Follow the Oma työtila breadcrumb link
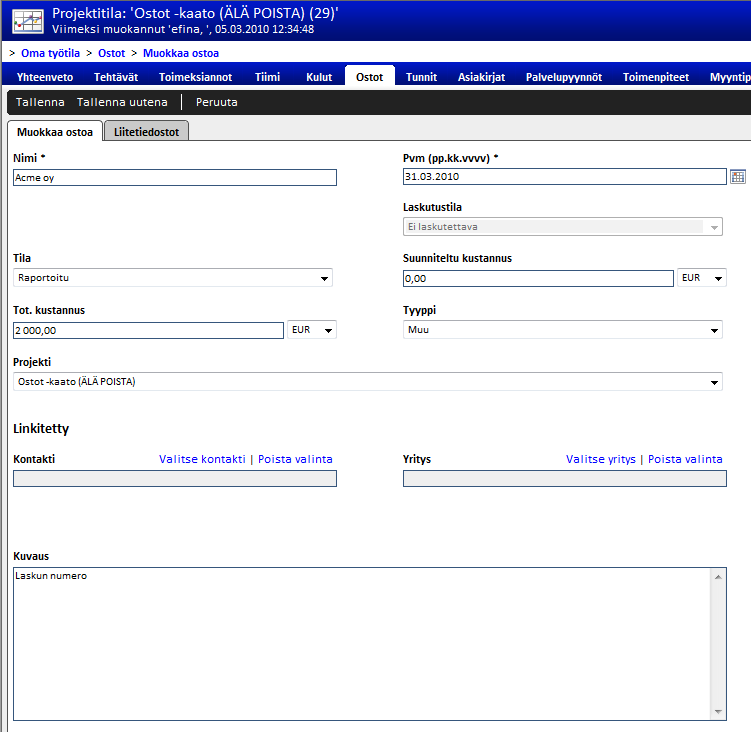The image size is (751, 732). pyautogui.click(x=50, y=53)
